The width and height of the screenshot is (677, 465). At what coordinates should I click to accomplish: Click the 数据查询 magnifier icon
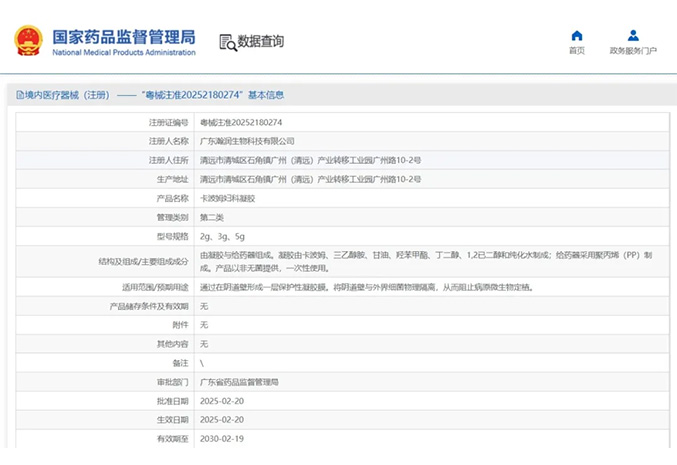pos(228,42)
